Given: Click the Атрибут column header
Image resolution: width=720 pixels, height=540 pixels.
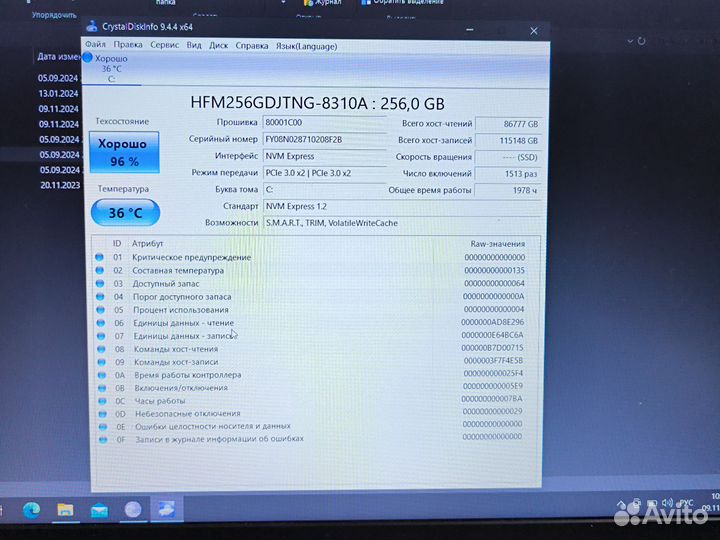Looking at the screenshot, I should pyautogui.click(x=147, y=243).
